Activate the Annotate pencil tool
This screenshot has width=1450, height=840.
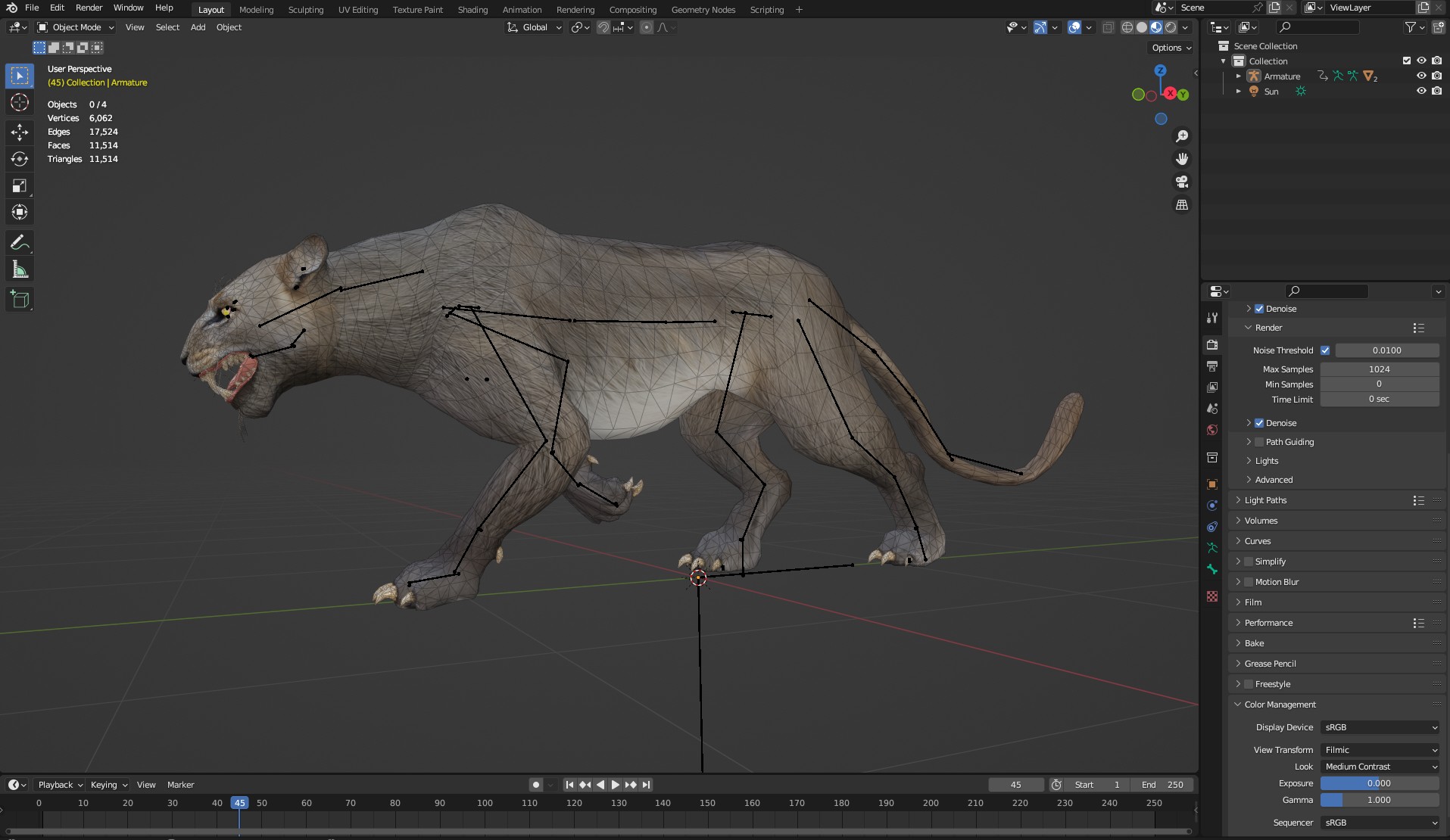tap(20, 243)
